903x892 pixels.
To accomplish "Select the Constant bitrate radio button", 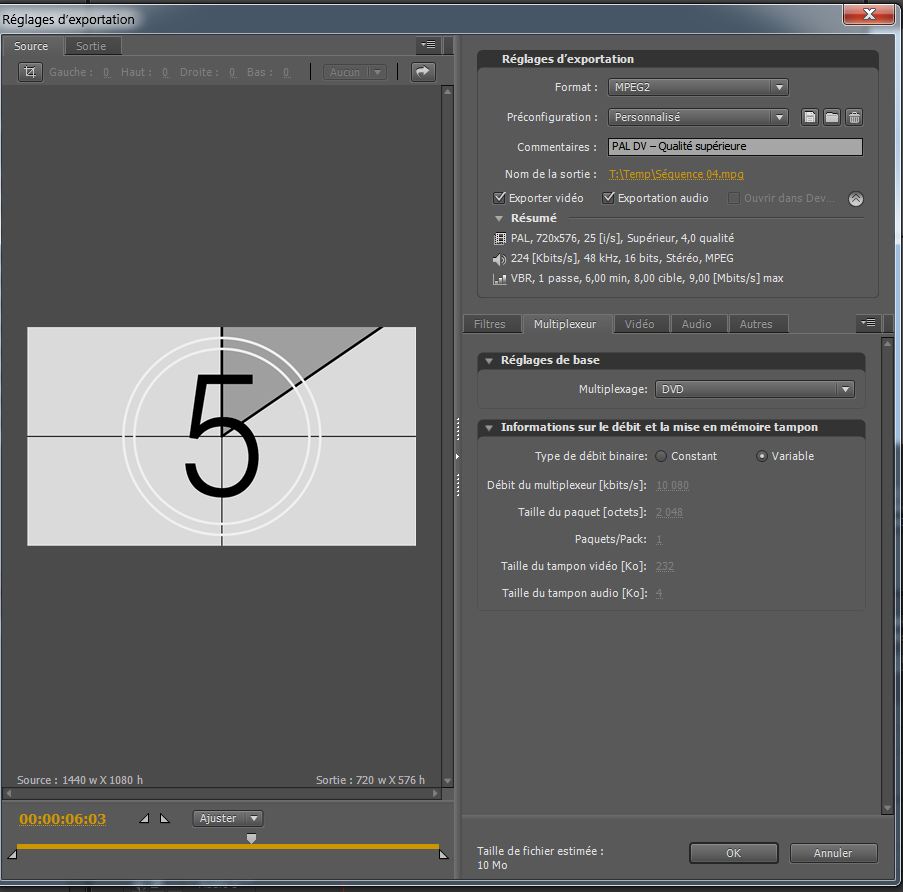I will click(x=660, y=456).
